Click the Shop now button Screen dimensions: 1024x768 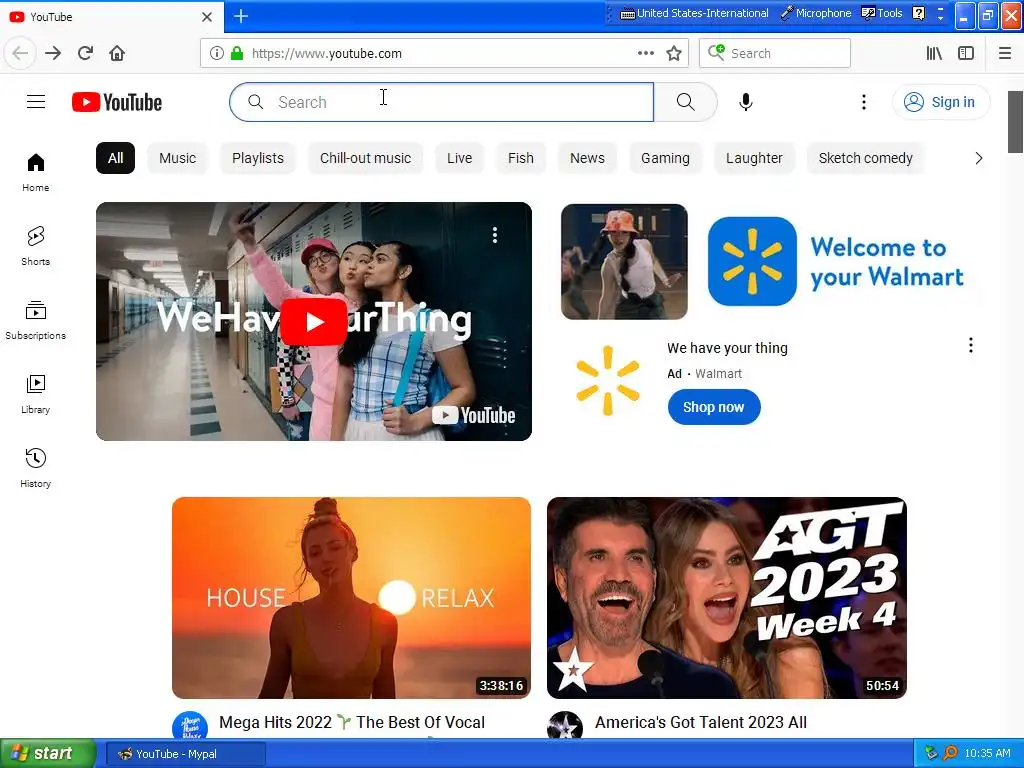pyautogui.click(x=714, y=407)
